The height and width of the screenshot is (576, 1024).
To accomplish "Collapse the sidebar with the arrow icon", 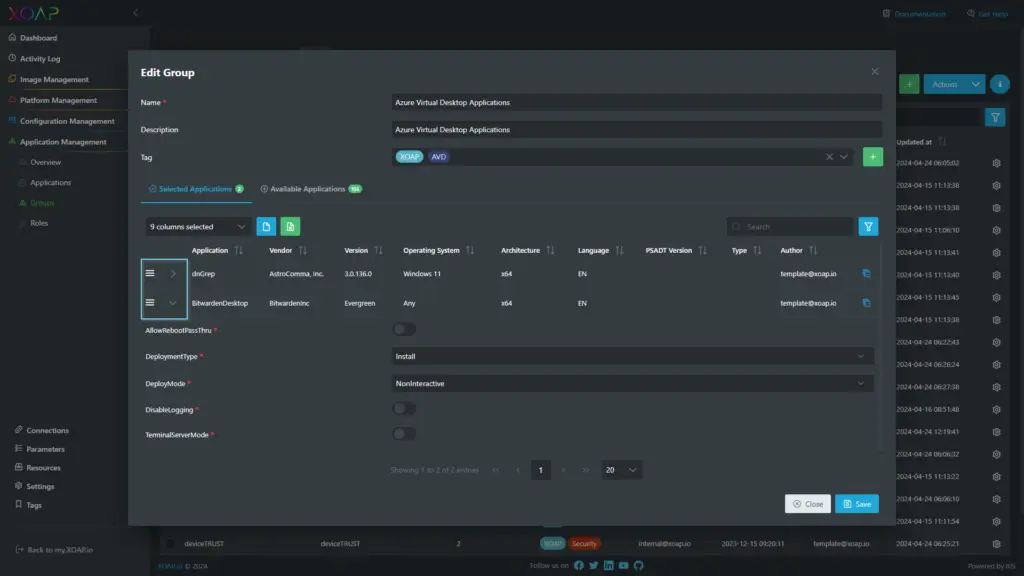I will (135, 12).
